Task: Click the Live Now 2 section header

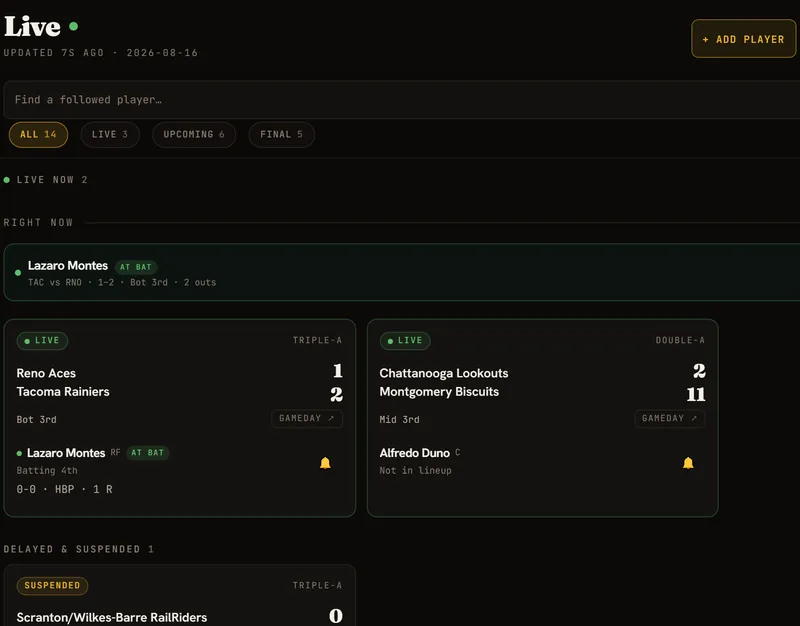Action: (46, 180)
